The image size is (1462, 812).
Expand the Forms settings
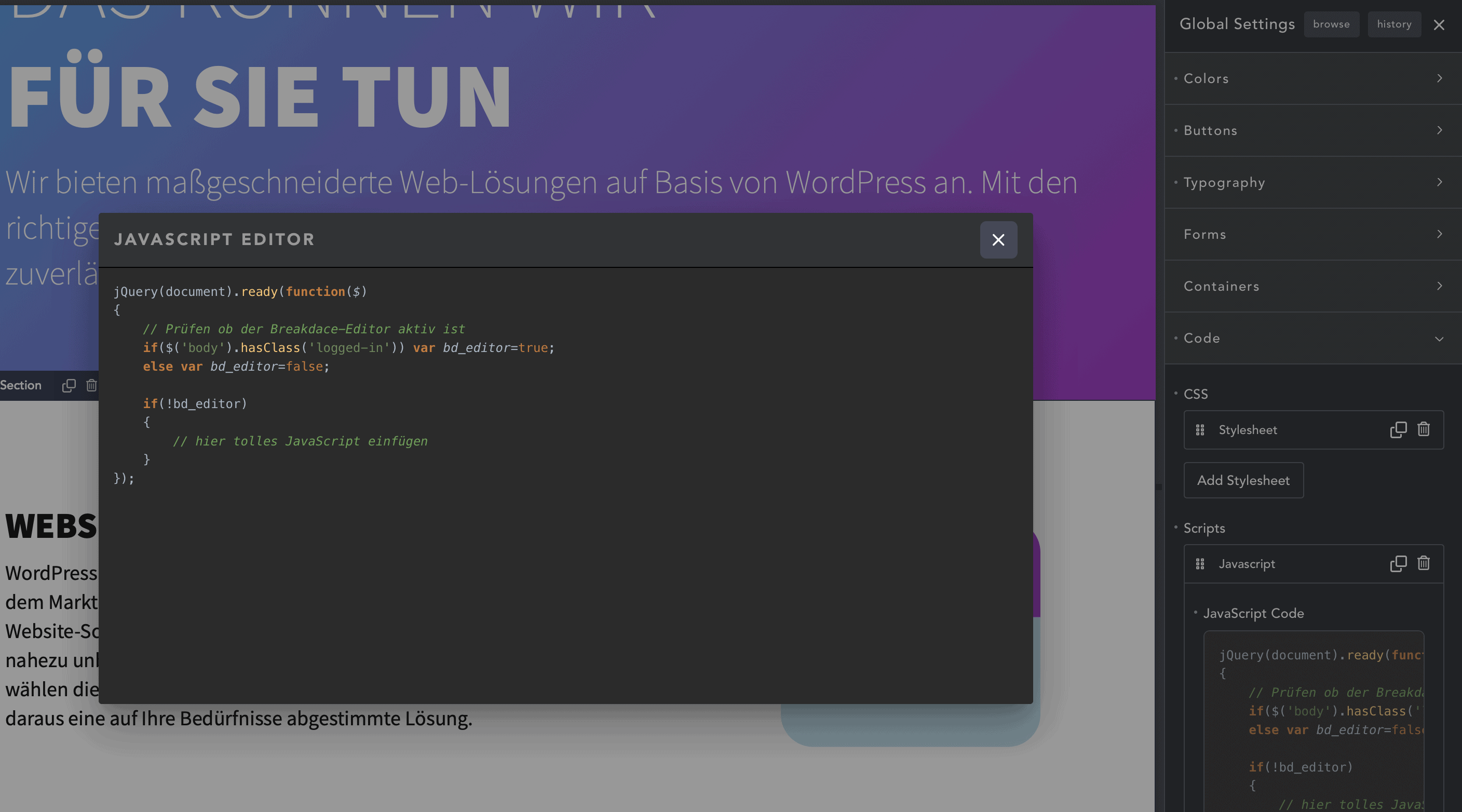pos(1312,234)
